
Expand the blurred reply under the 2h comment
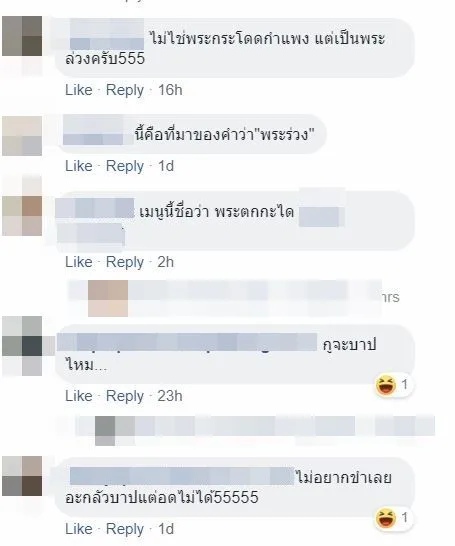click(x=234, y=298)
